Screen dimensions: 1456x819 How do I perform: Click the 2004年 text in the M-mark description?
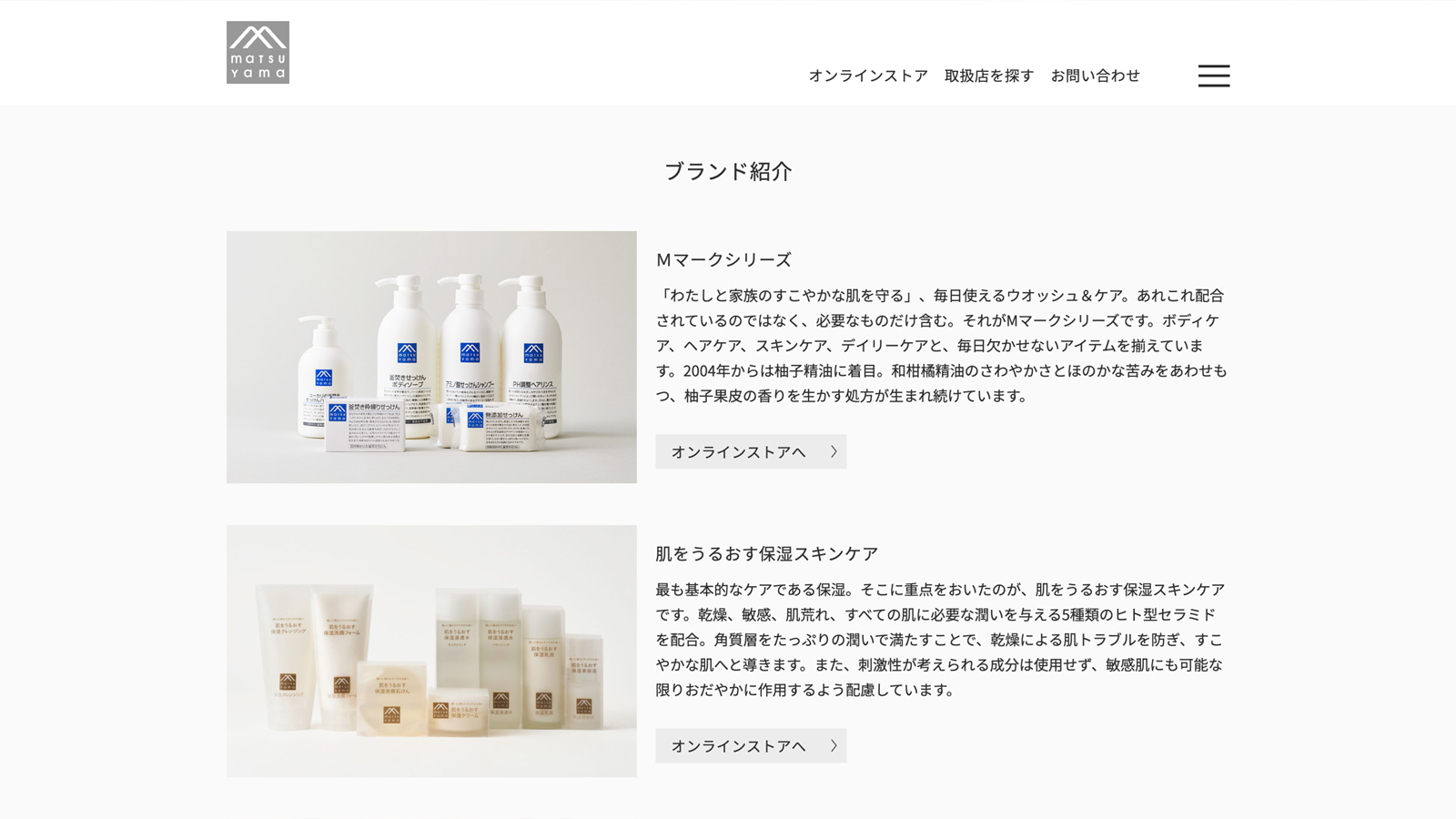pyautogui.click(x=705, y=370)
